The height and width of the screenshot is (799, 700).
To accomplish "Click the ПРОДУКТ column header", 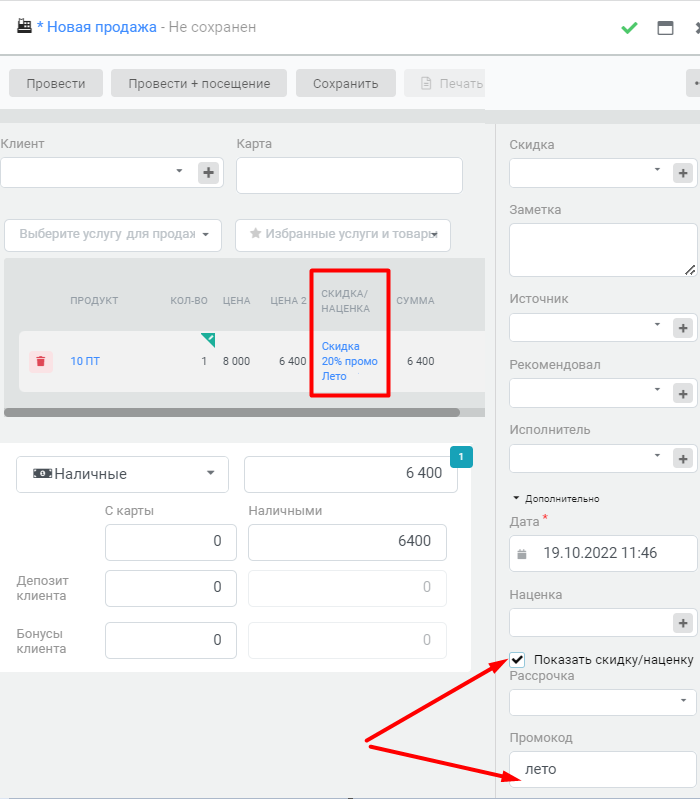I will pos(94,301).
